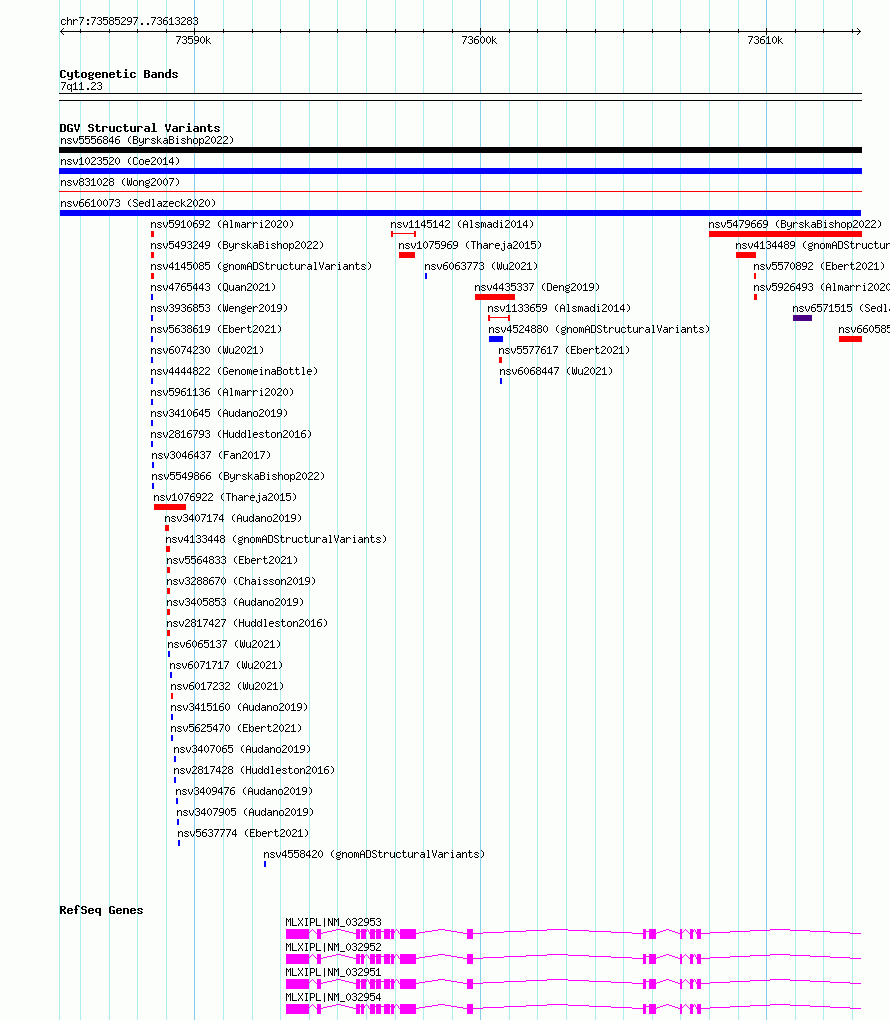
Task: Open nsv5564833 (Ebert2021) label
Action: point(232,560)
